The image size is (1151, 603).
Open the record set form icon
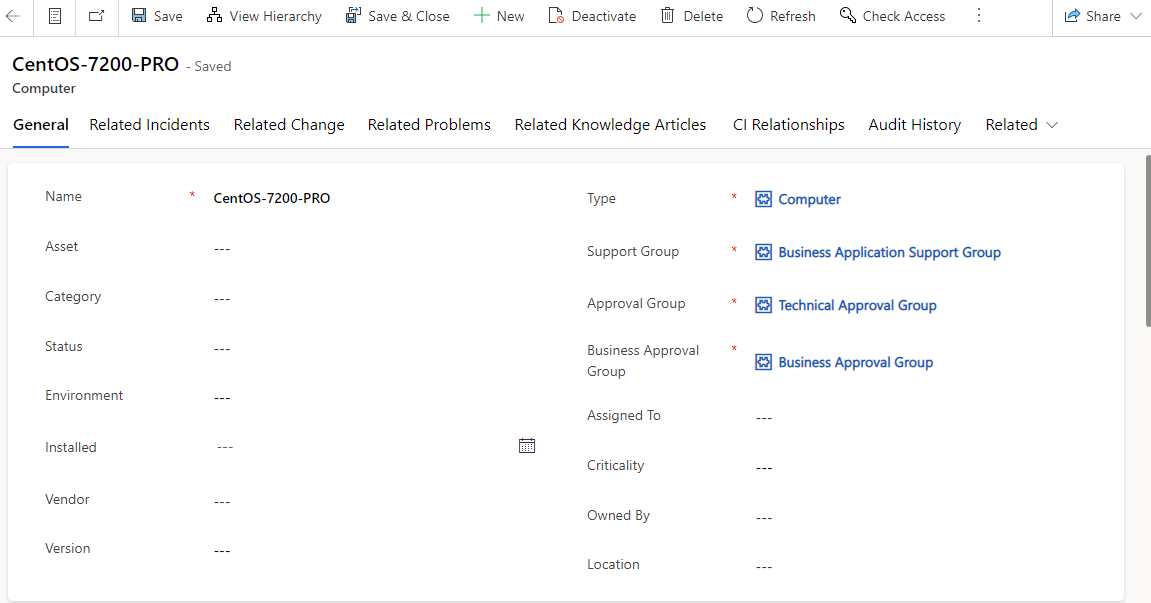54,15
